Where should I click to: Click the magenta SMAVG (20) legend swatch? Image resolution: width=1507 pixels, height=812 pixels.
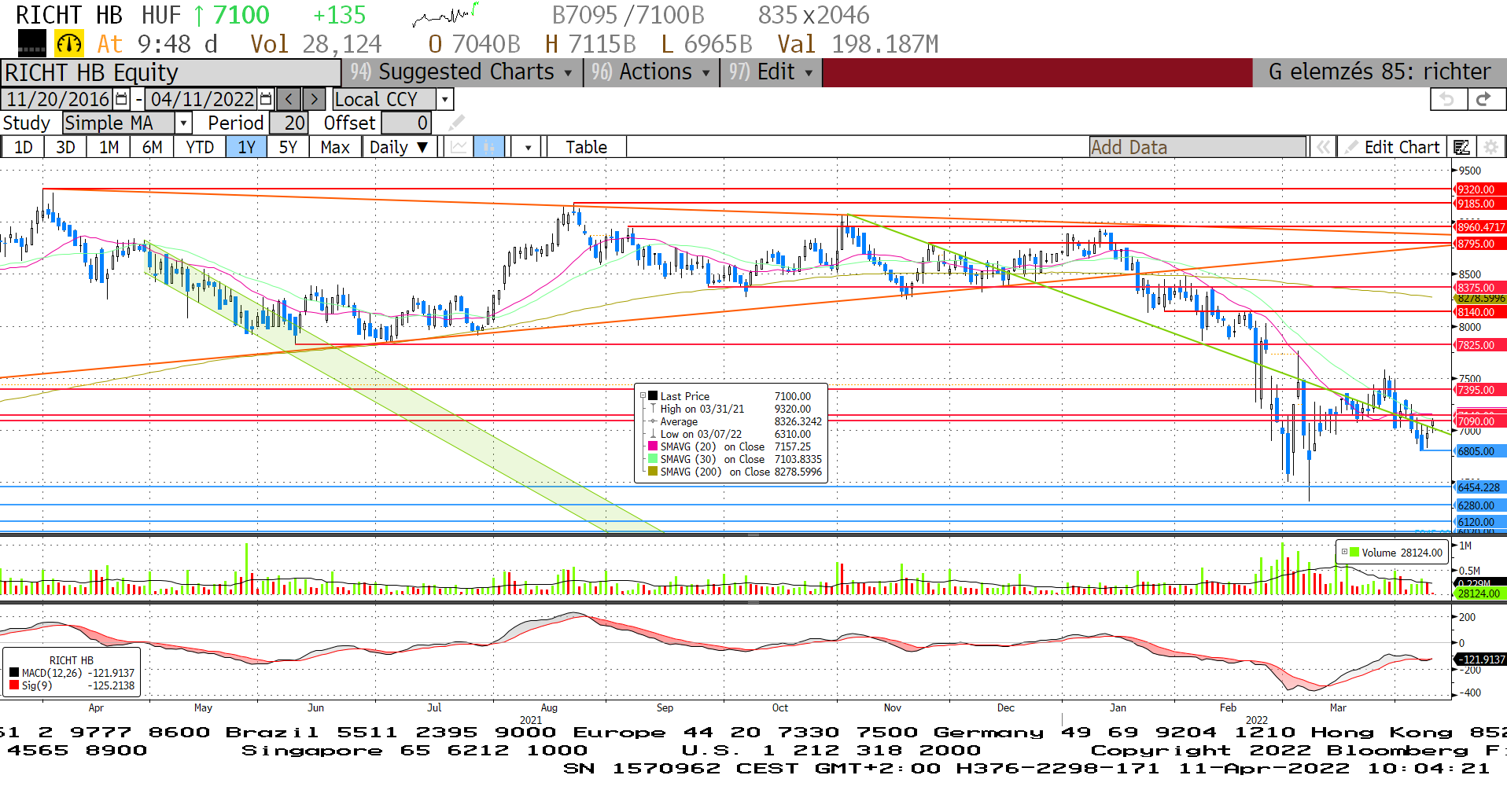pos(653,446)
